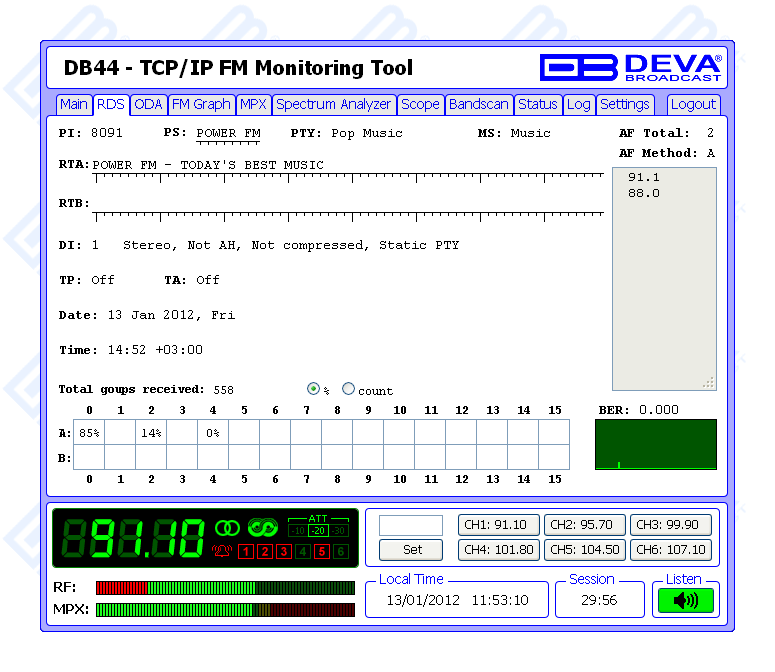The height and width of the screenshot is (672, 775).
Task: Click the frequency input field
Action: coord(410,525)
